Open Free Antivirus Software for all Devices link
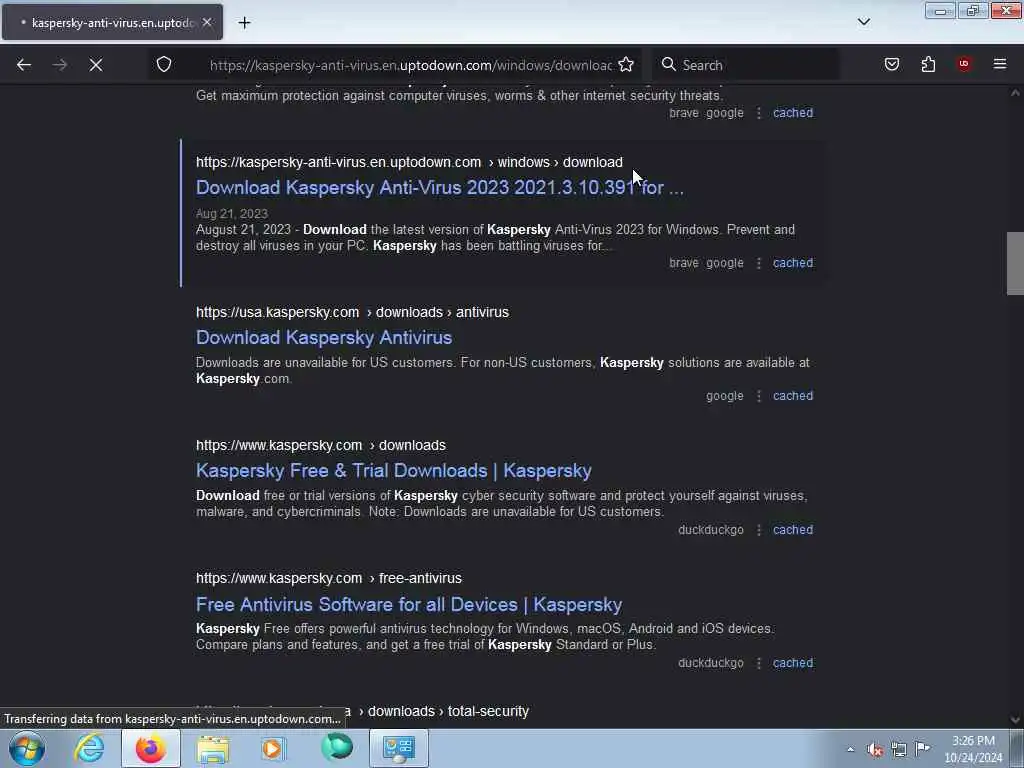This screenshot has width=1024, height=768. point(409,604)
